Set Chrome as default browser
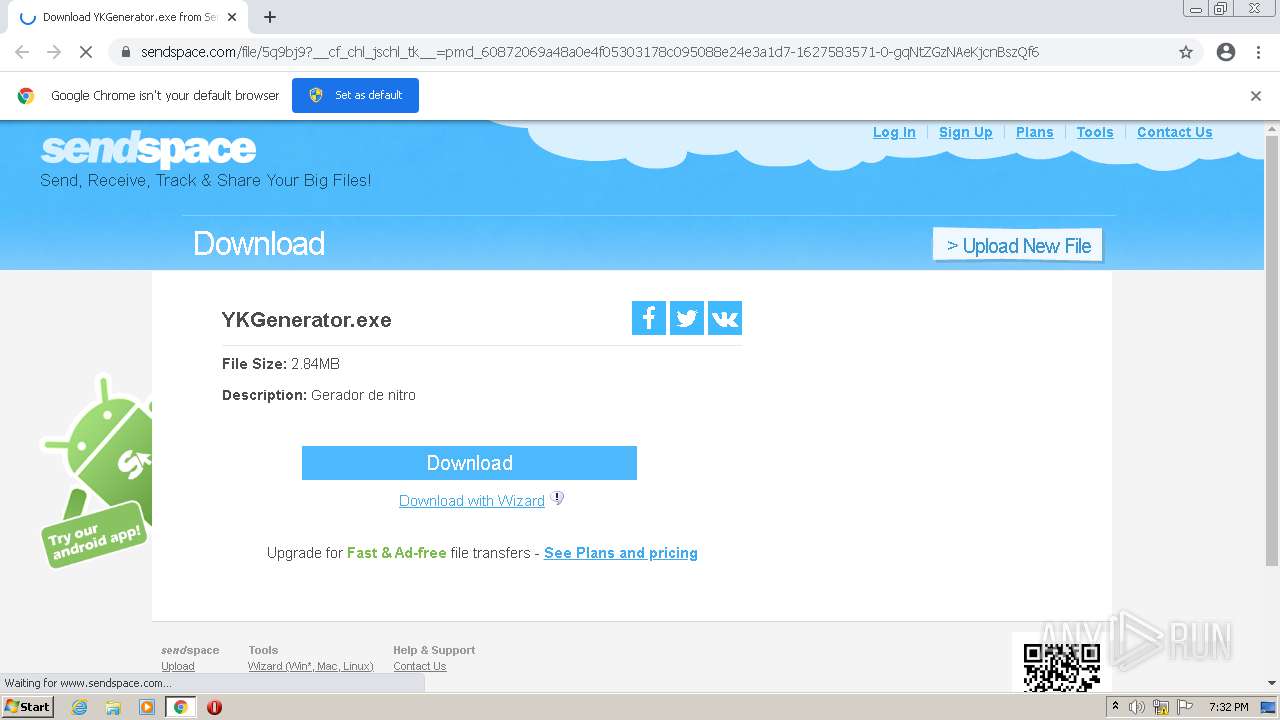Viewport: 1280px width, 720px height. 355,95
